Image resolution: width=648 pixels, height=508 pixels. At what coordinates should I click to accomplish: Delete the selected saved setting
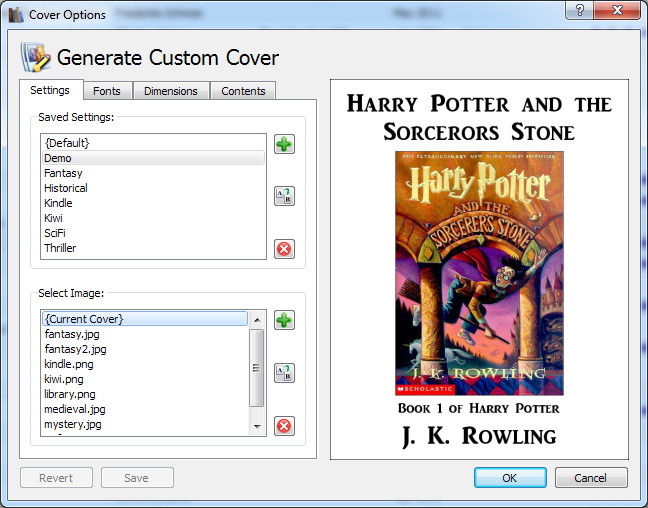284,249
